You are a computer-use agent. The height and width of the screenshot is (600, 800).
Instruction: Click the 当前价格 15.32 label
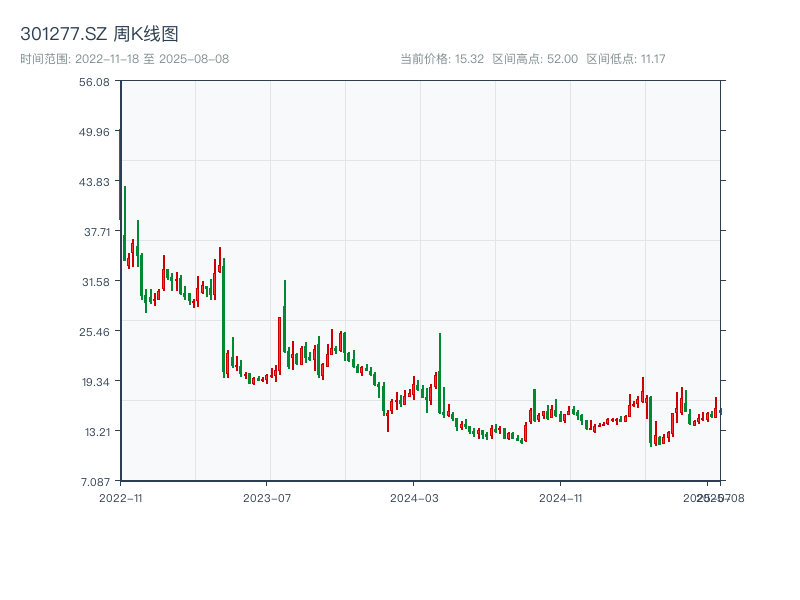(x=442, y=59)
